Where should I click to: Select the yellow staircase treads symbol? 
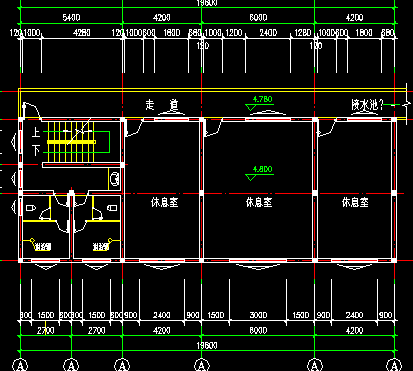coord(71,142)
